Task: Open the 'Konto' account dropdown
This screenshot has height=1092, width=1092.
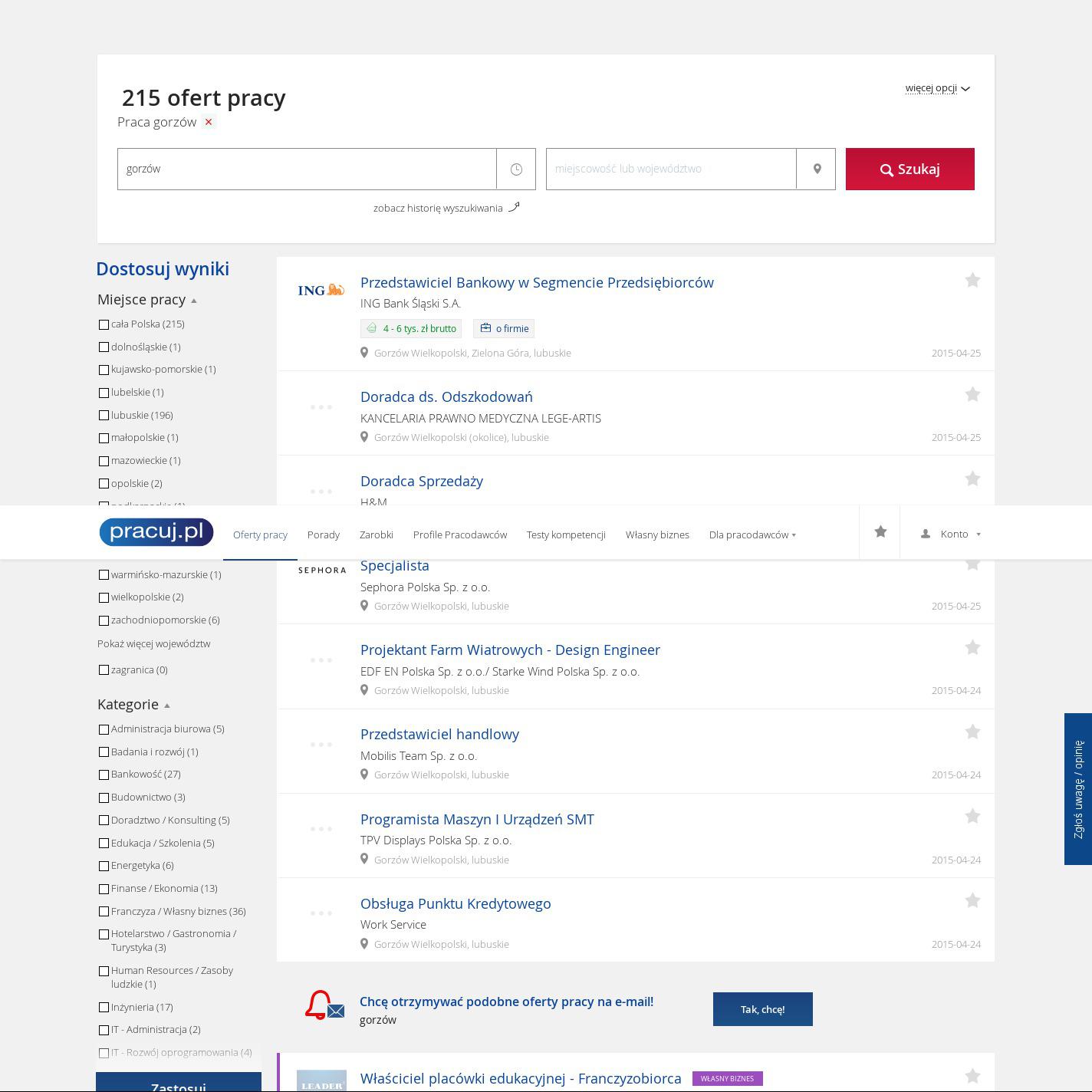Action: (x=961, y=534)
